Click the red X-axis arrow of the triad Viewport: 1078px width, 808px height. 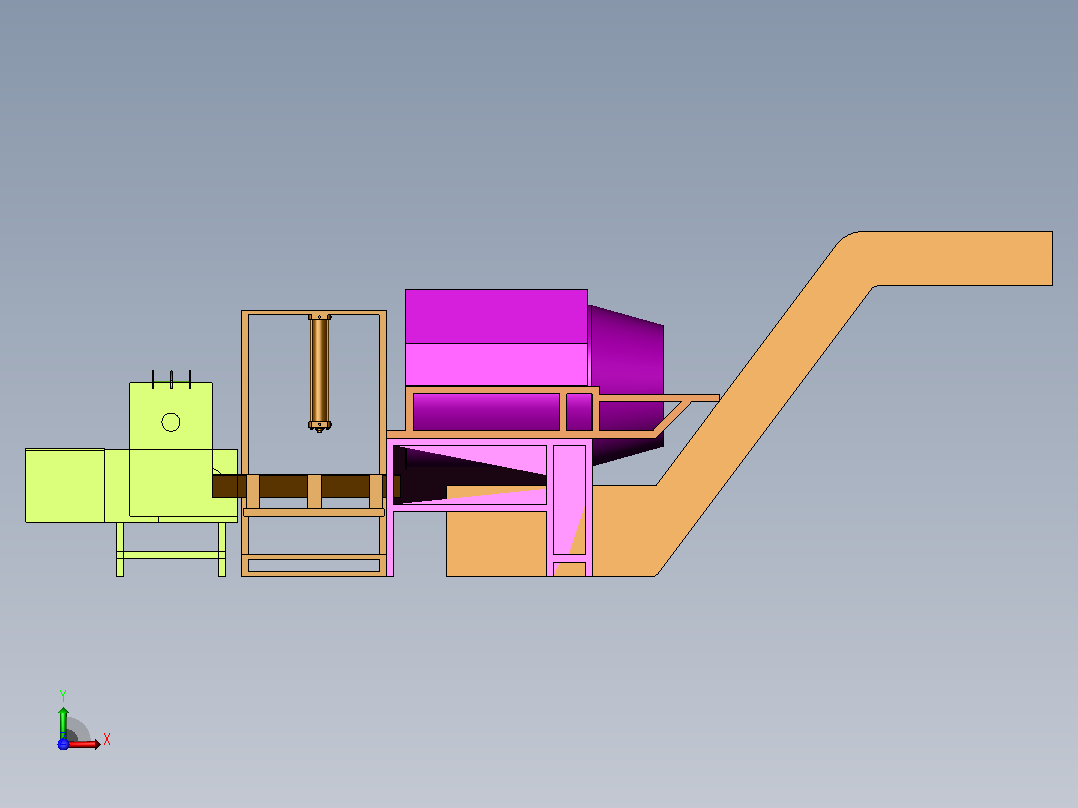click(x=84, y=744)
